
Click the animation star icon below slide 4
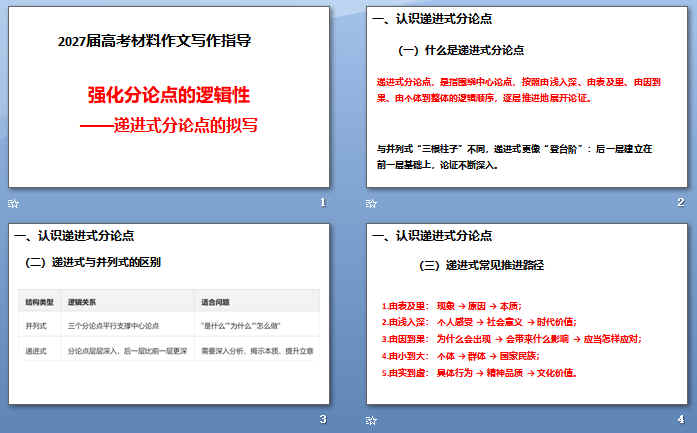pos(371,420)
